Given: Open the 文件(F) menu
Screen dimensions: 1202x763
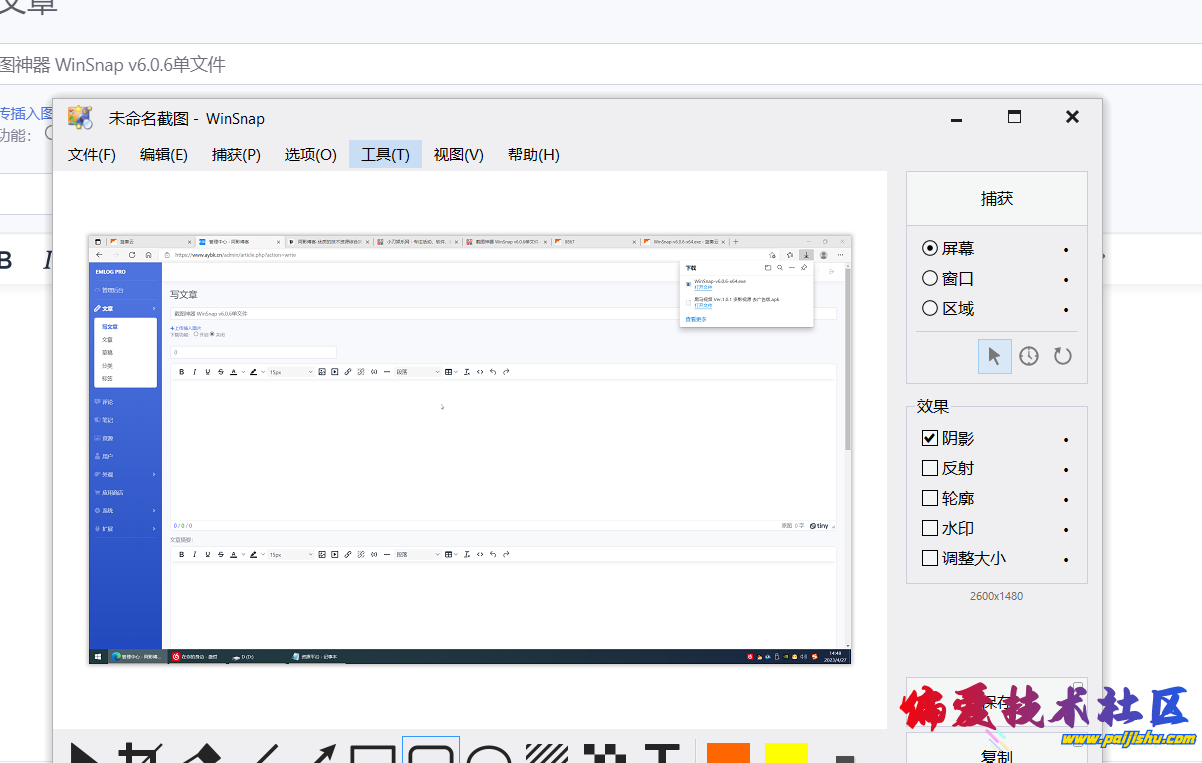Looking at the screenshot, I should pyautogui.click(x=92, y=155).
